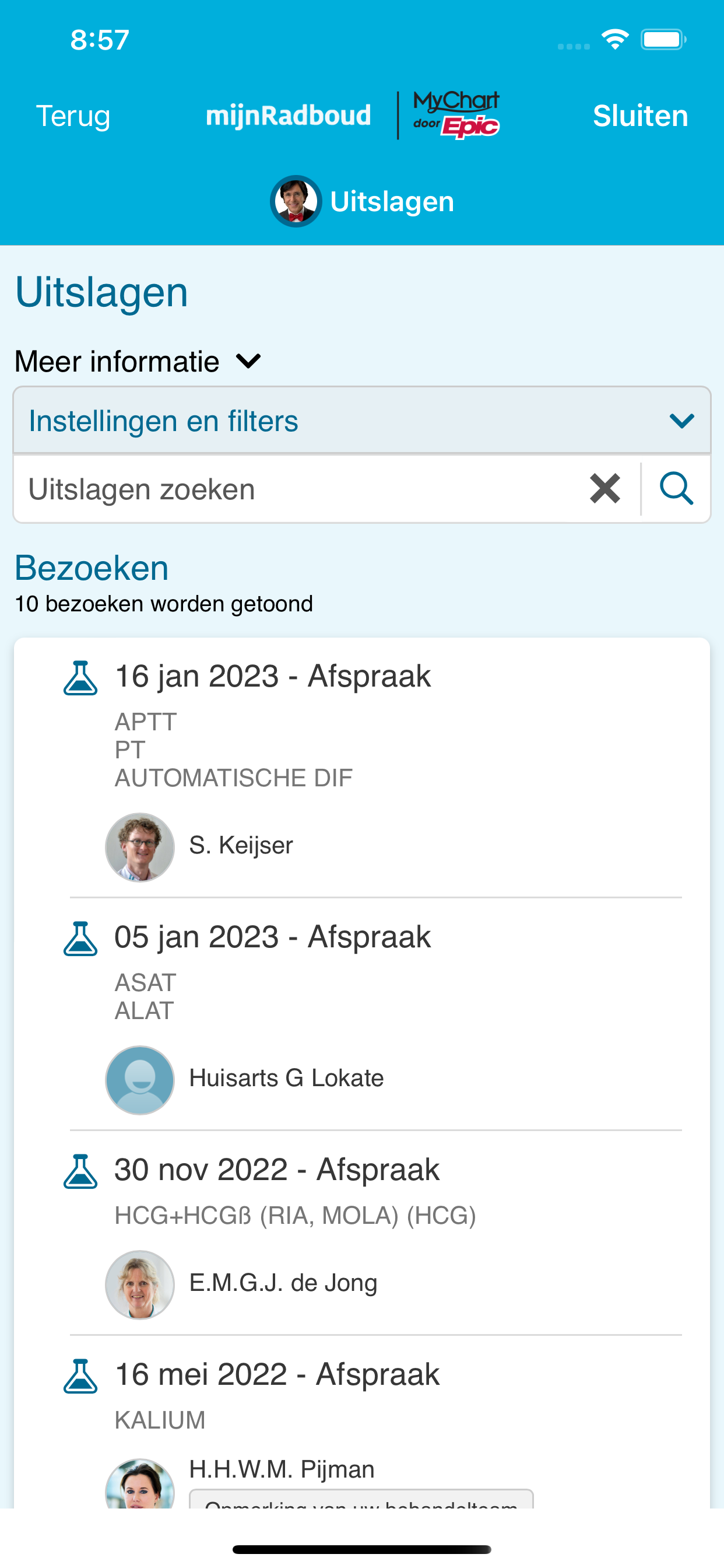This screenshot has height=1568, width=724.
Task: Tap chevron arrow on Instellingen en filters
Action: pos(681,421)
